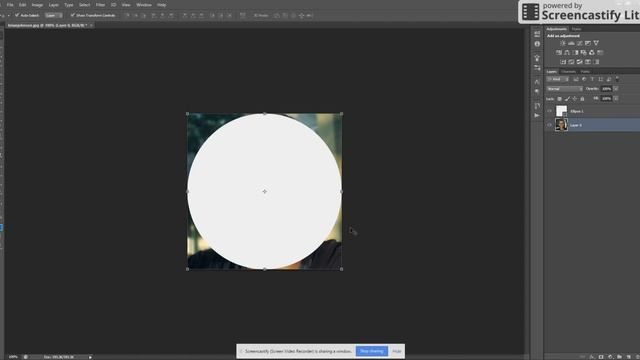Create new fill or adjustment layer

click(610, 357)
